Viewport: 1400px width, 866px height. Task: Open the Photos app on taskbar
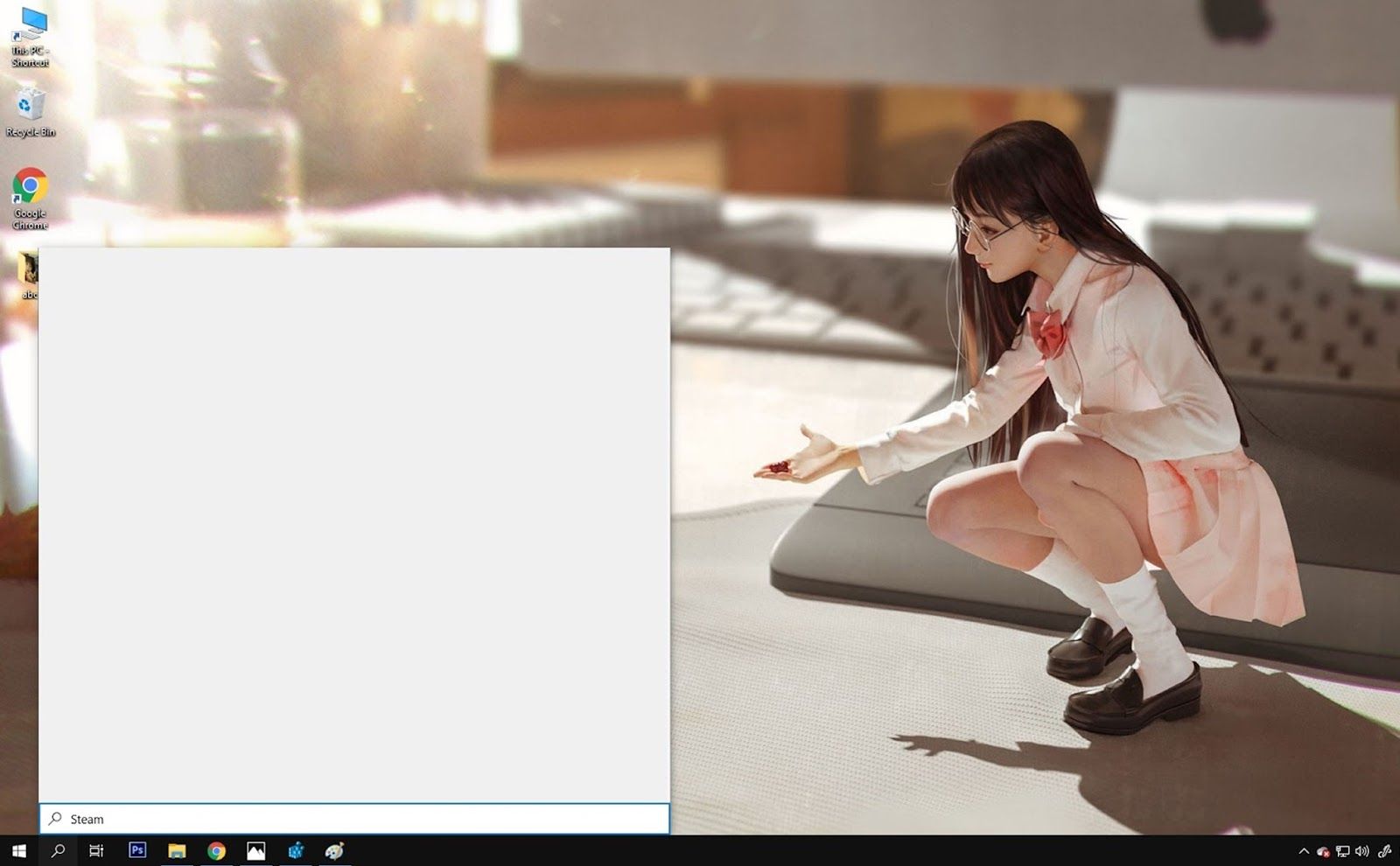(255, 850)
